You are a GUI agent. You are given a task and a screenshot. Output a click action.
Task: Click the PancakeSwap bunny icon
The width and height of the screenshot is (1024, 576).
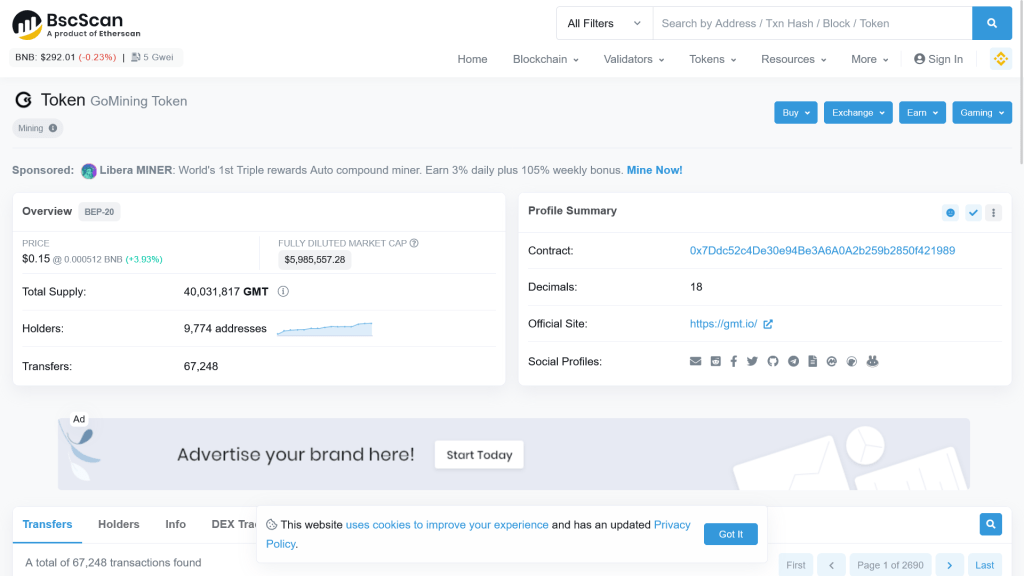872,361
